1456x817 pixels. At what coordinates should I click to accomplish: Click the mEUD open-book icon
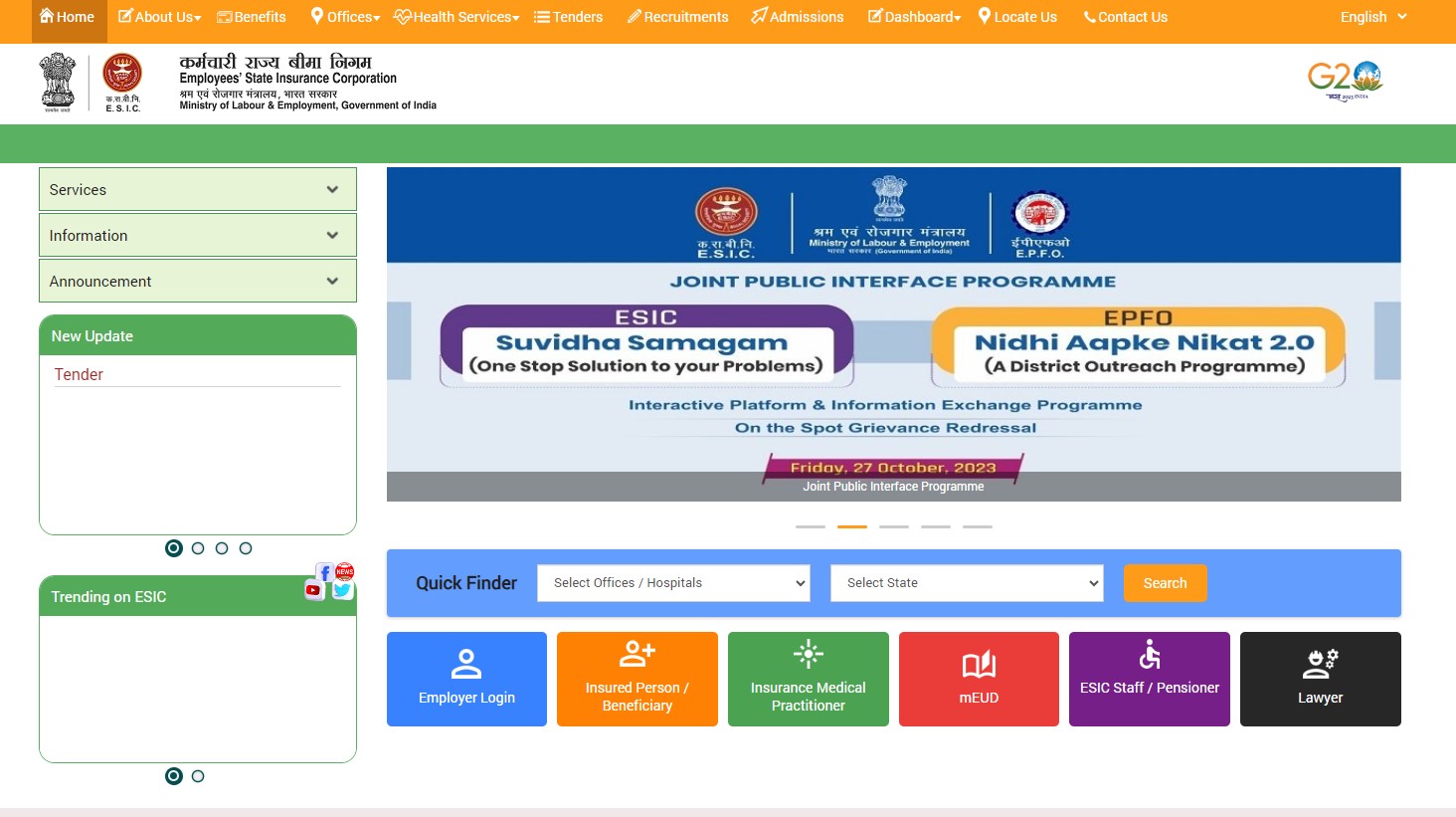979,662
